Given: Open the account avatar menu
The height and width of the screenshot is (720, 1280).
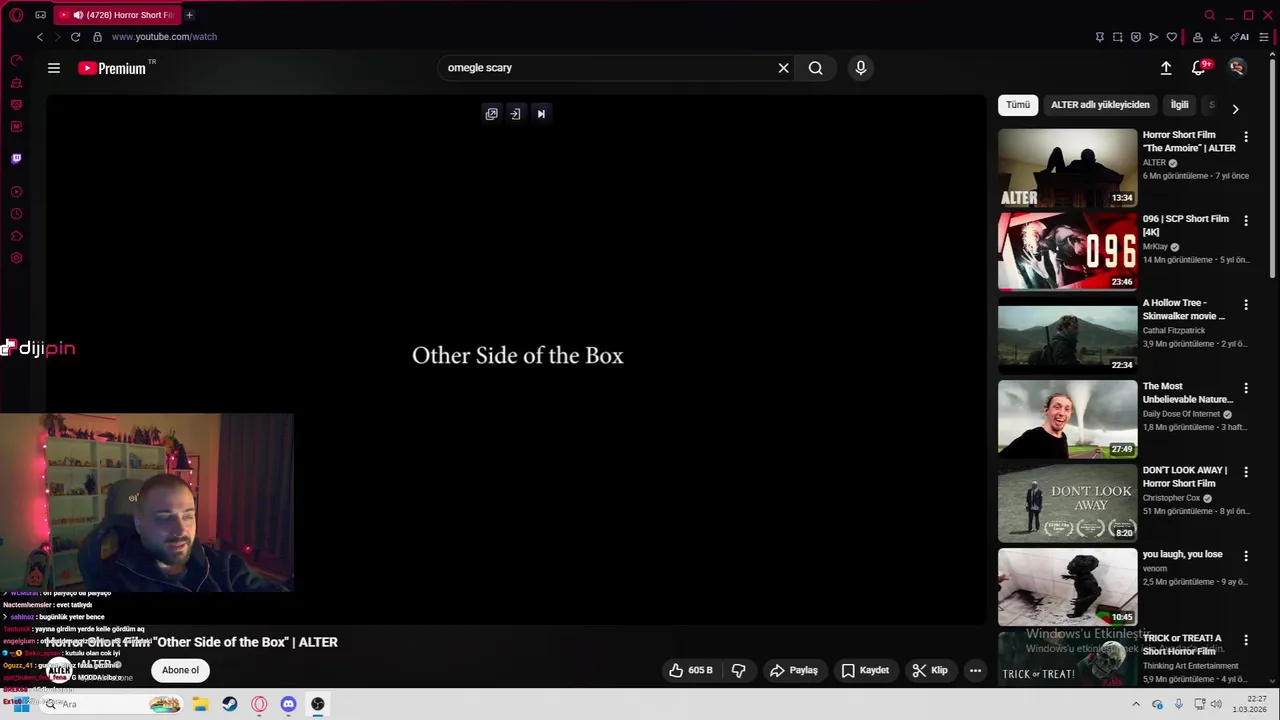Looking at the screenshot, I should [1237, 68].
